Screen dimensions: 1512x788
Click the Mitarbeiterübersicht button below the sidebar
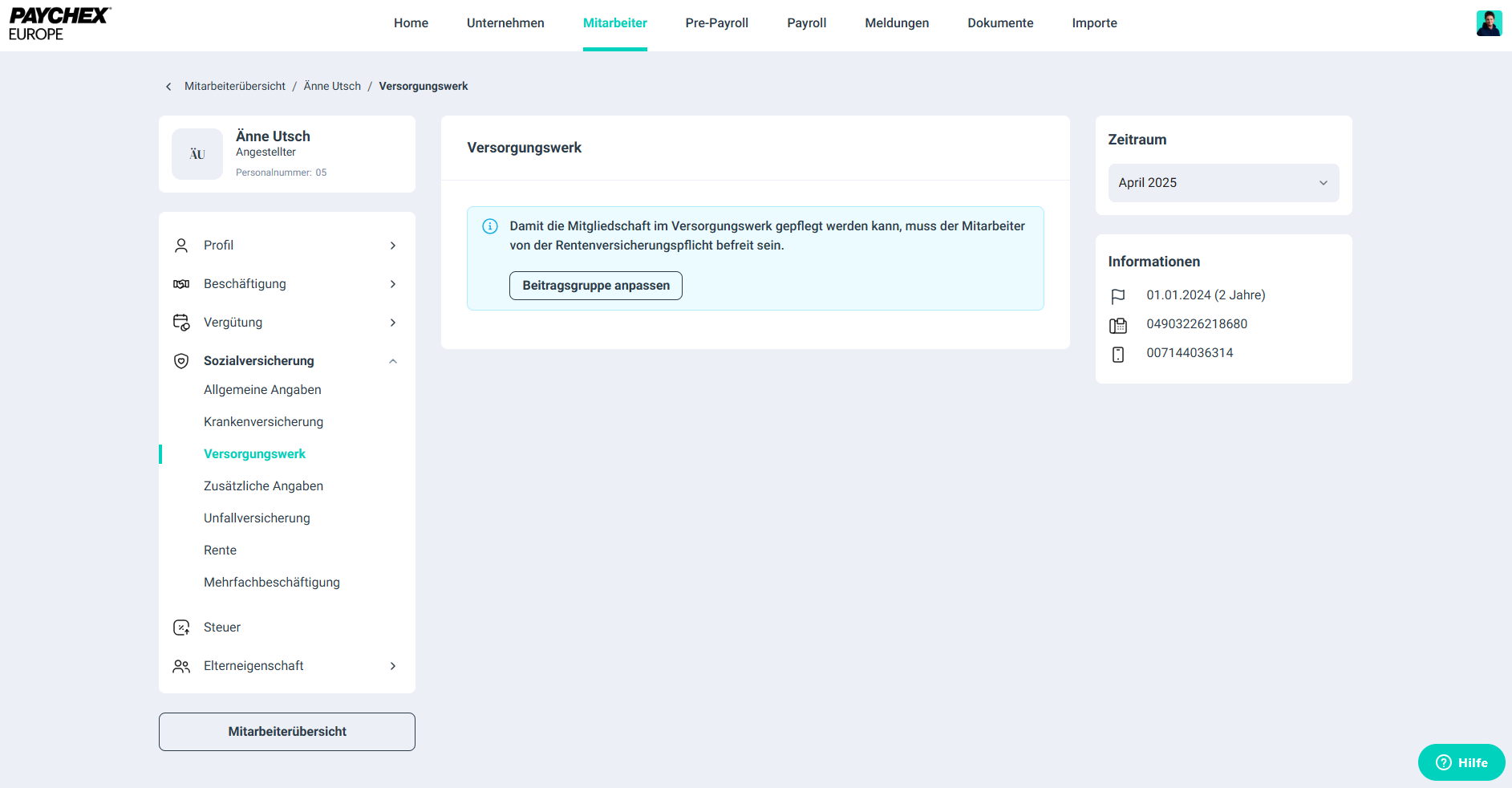click(x=287, y=732)
